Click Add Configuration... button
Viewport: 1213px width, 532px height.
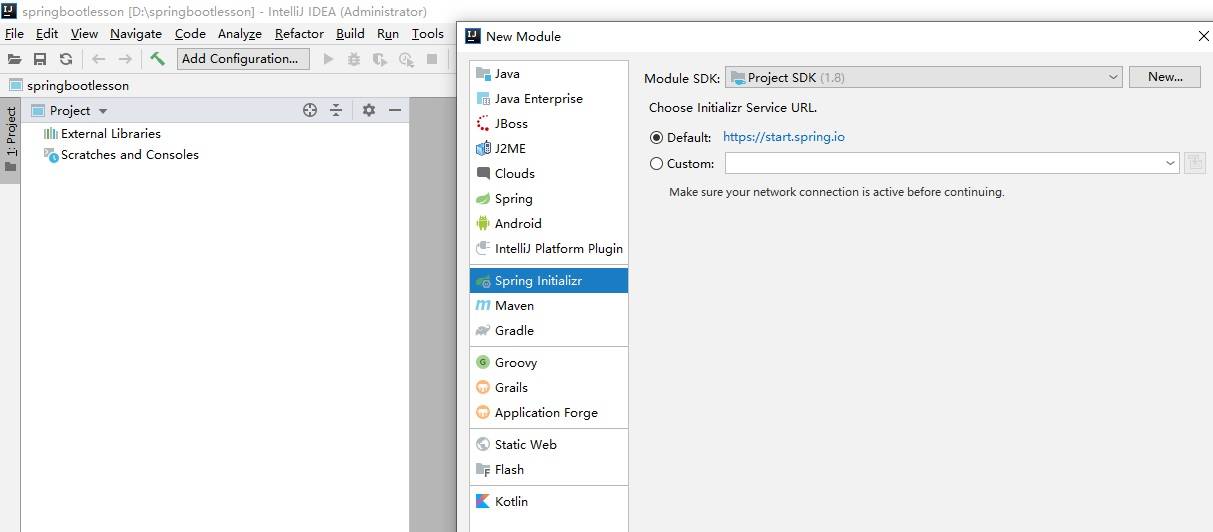click(240, 59)
